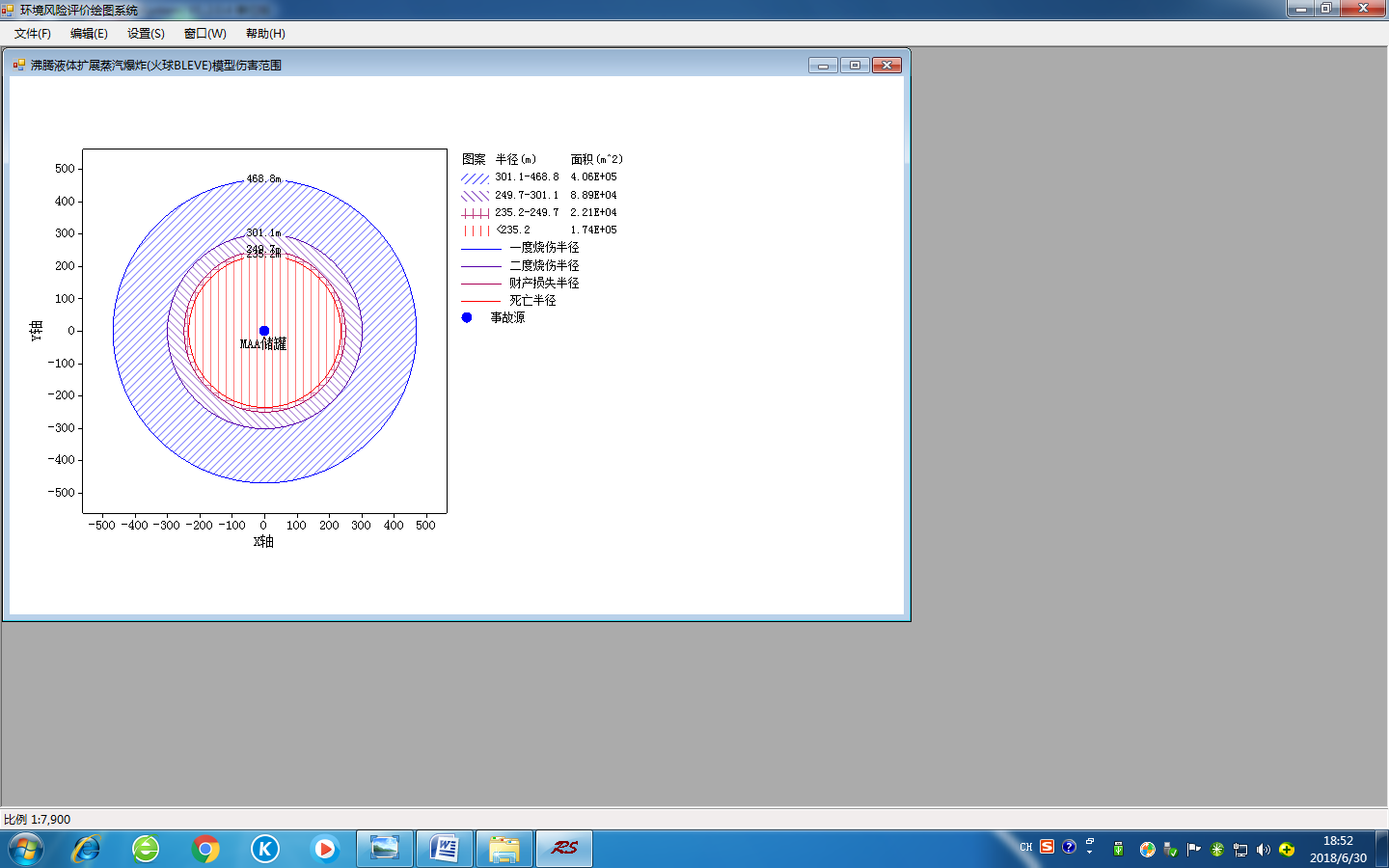
Task: Click the Windows Start orb
Action: pyautogui.click(x=26, y=849)
